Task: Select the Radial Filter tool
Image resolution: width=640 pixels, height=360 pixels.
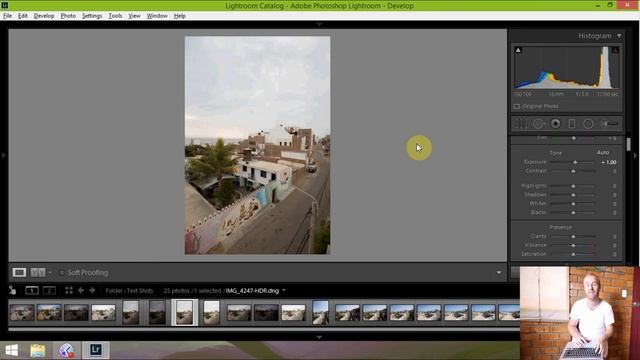Action: (588, 124)
